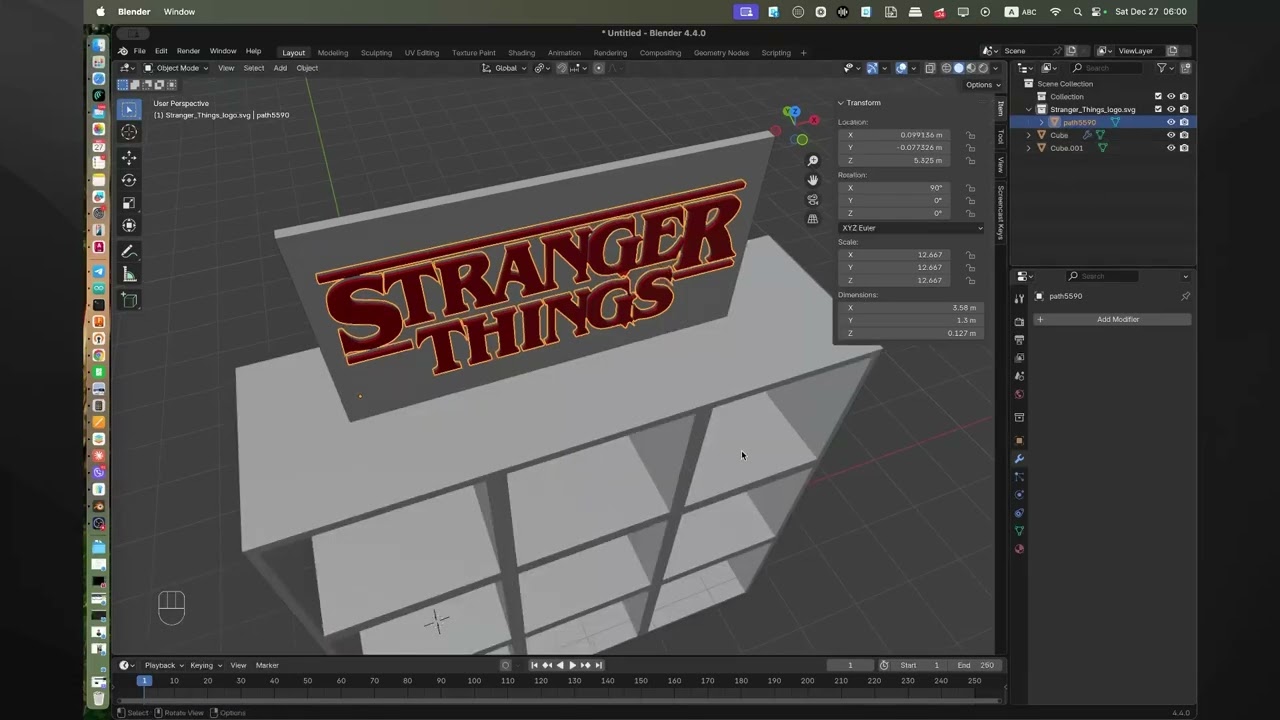Open the Add menu in viewport header

280,68
